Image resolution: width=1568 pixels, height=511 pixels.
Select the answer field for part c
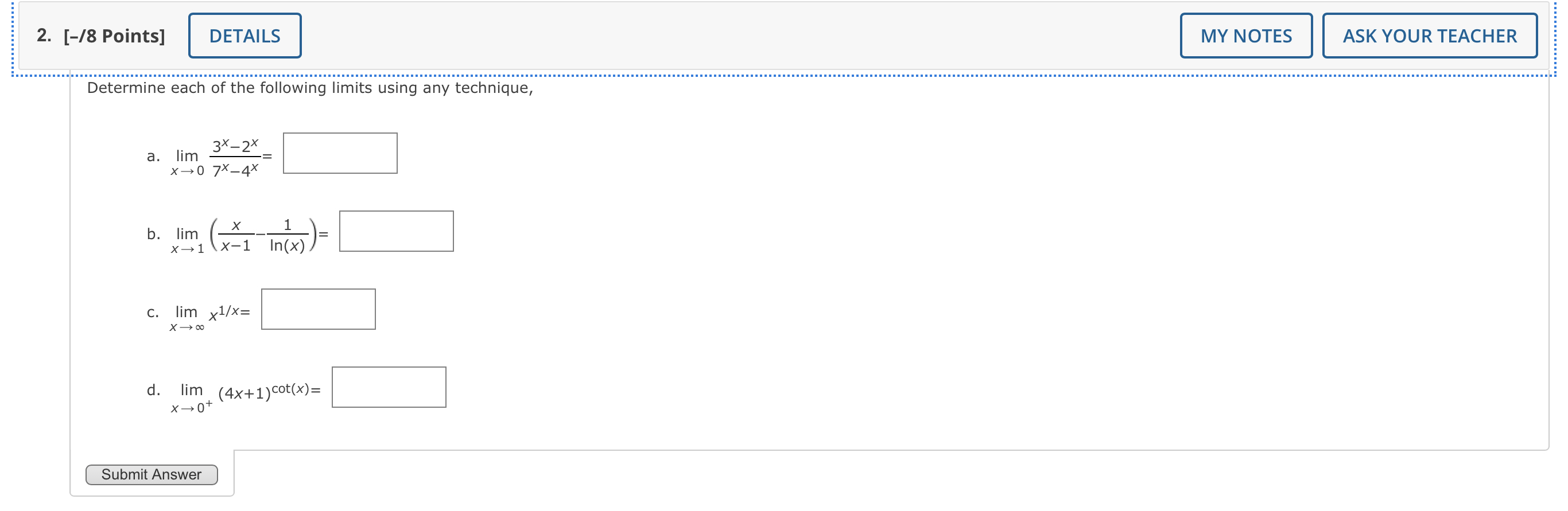click(319, 309)
